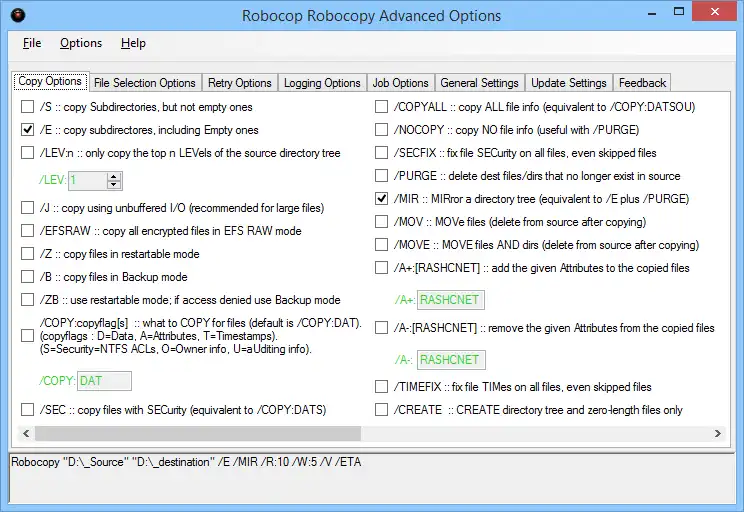Click the /LEV number input field

point(88,180)
